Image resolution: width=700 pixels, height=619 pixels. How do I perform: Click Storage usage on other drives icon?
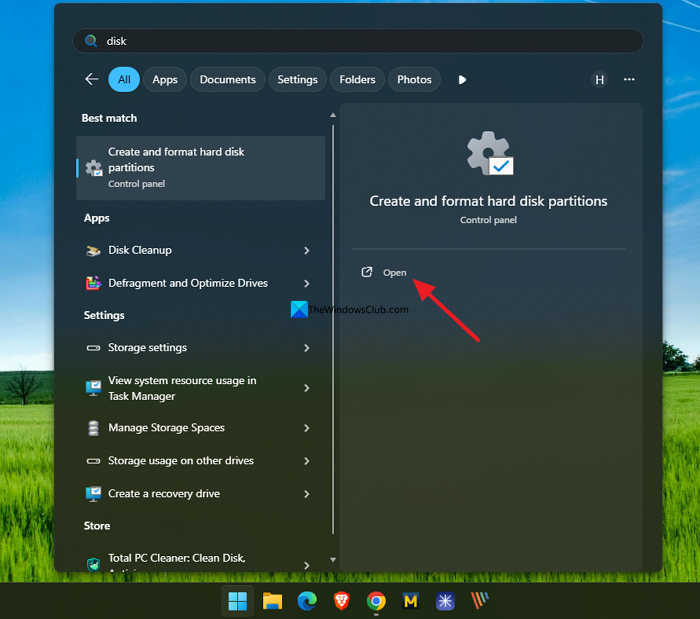tap(93, 461)
